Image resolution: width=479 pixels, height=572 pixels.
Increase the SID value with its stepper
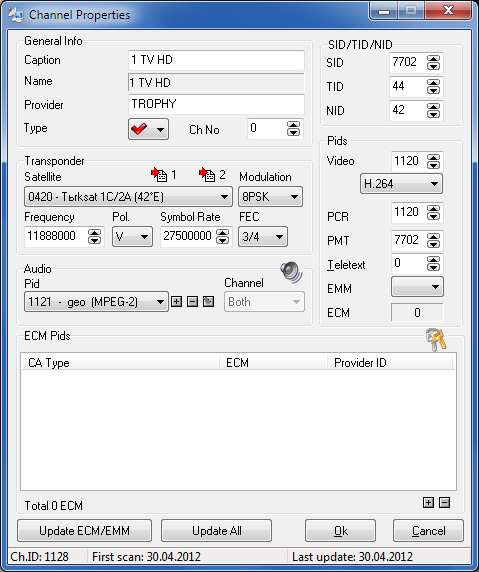point(433,58)
